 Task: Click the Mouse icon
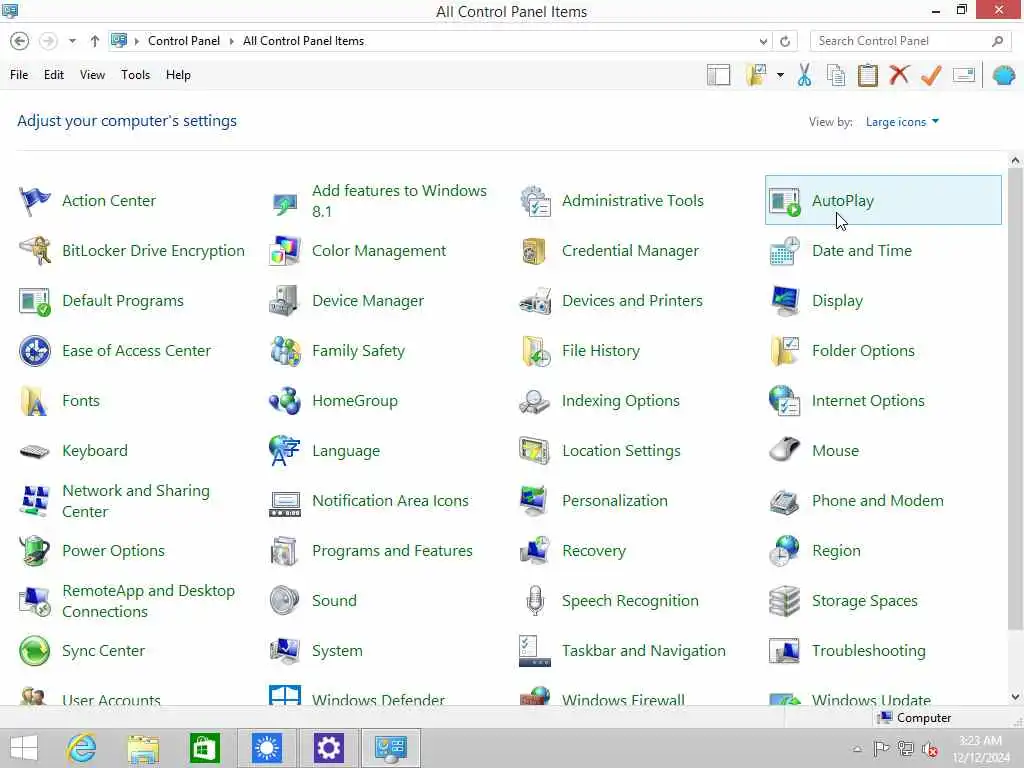click(784, 451)
